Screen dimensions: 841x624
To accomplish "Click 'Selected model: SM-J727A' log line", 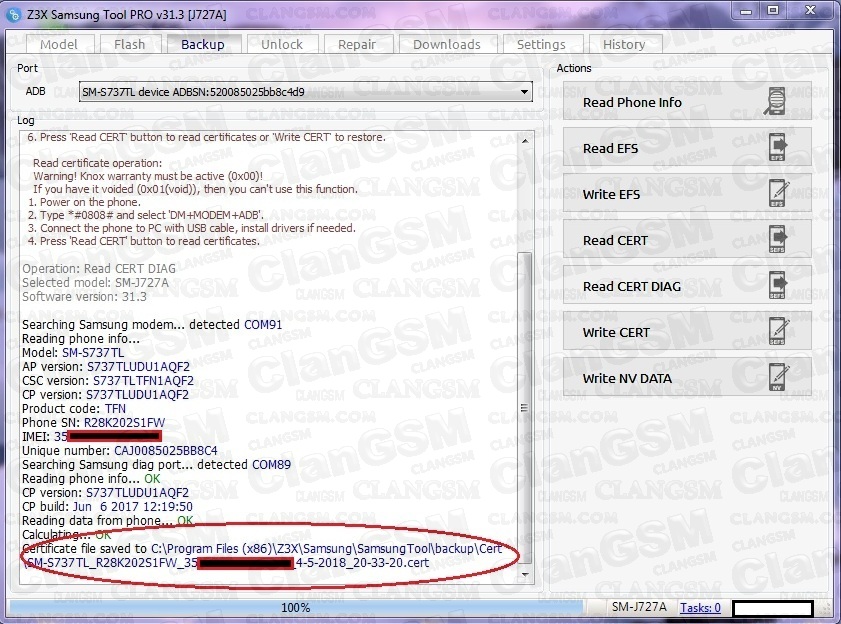I will pos(95,282).
